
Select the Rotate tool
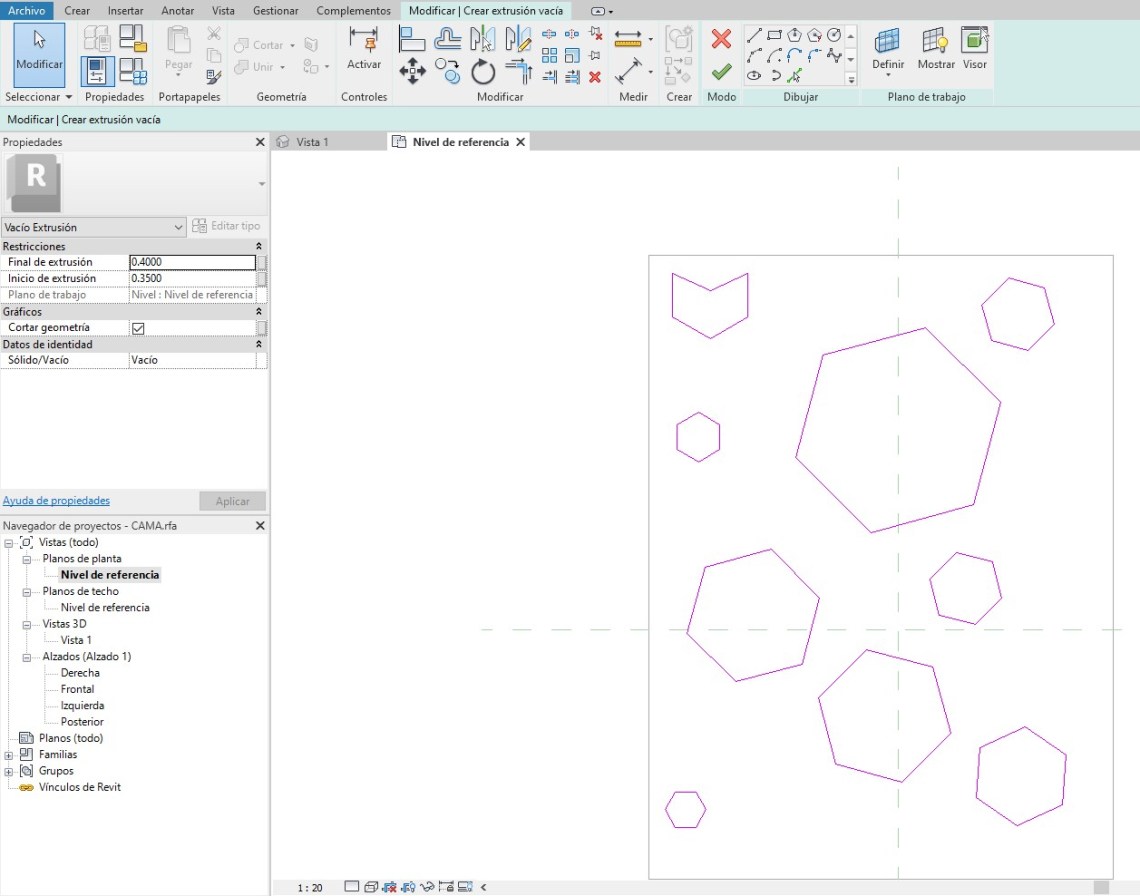[x=483, y=71]
